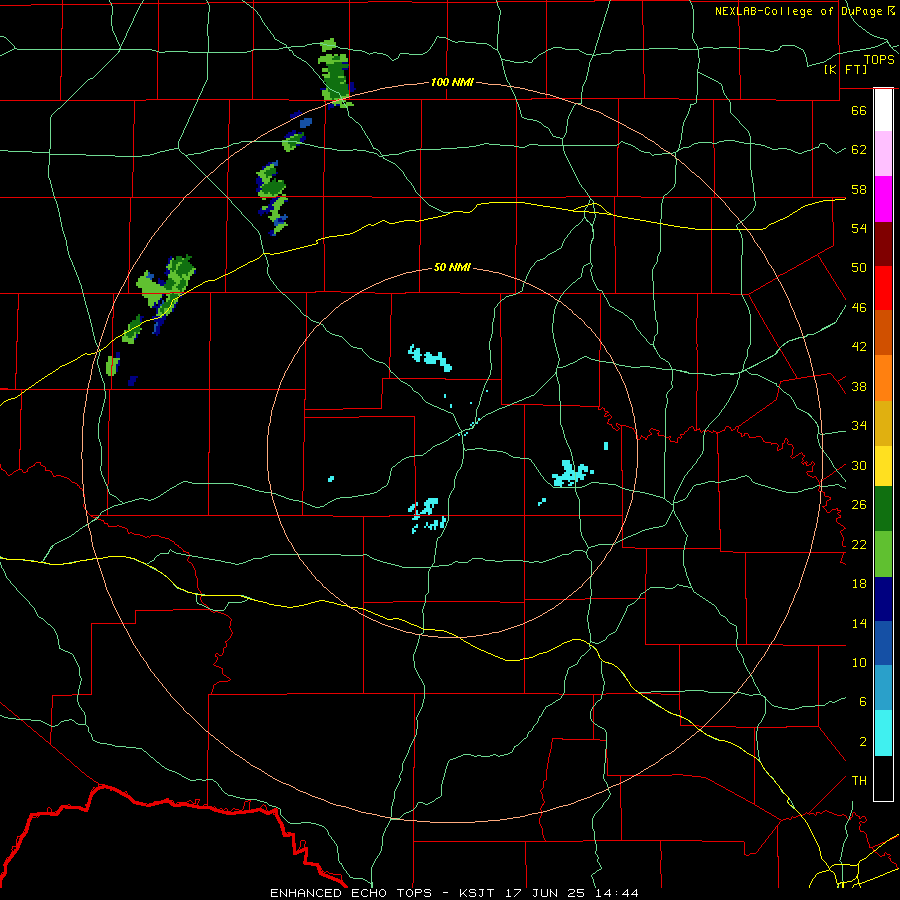
Task: Click the K FT units label
Action: pyautogui.click(x=845, y=69)
